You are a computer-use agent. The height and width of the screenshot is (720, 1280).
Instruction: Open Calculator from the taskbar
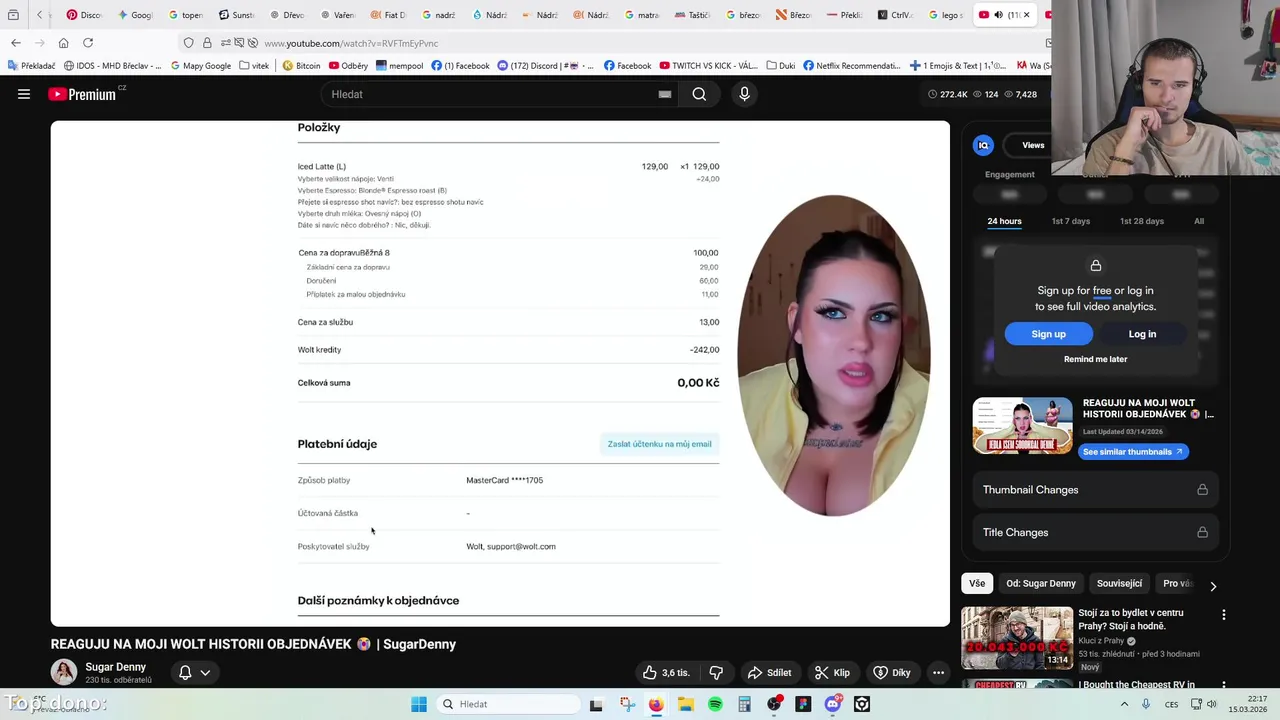744,704
